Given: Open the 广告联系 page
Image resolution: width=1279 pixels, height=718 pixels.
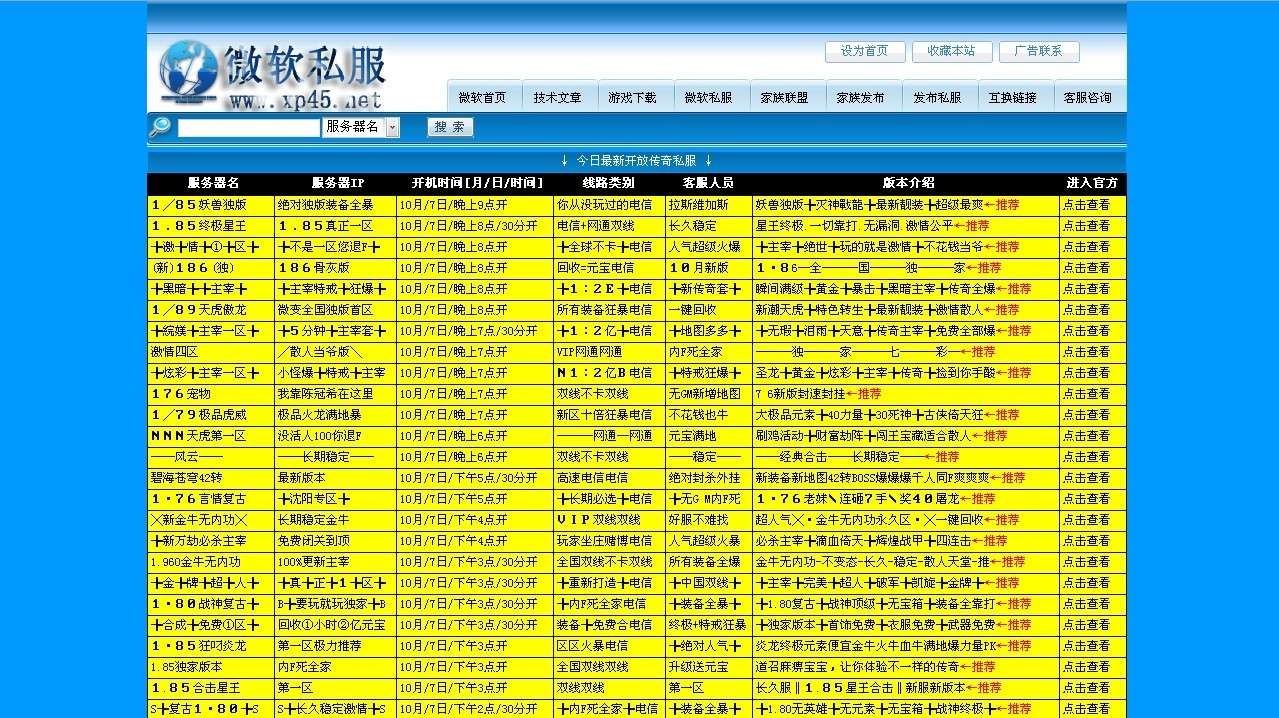Looking at the screenshot, I should (x=1039, y=51).
